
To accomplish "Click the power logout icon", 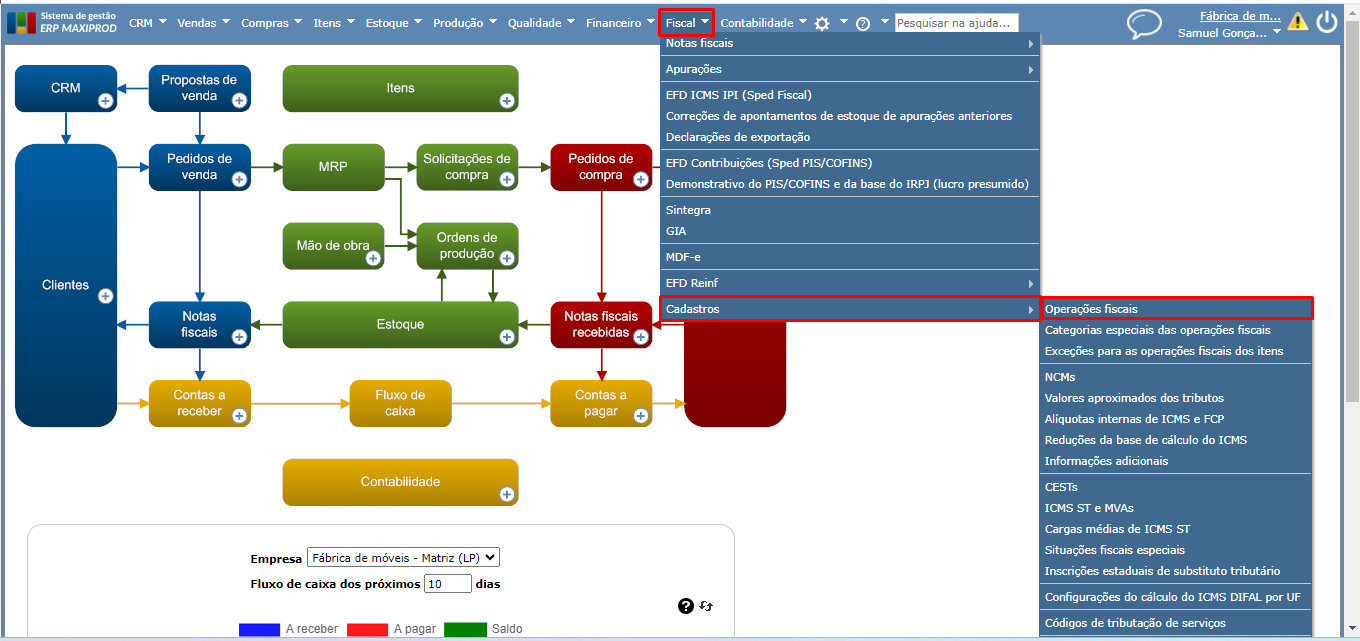I will click(x=1327, y=22).
